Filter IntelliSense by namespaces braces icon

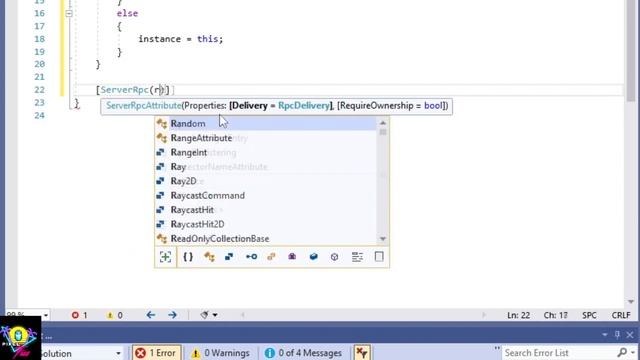coord(188,257)
